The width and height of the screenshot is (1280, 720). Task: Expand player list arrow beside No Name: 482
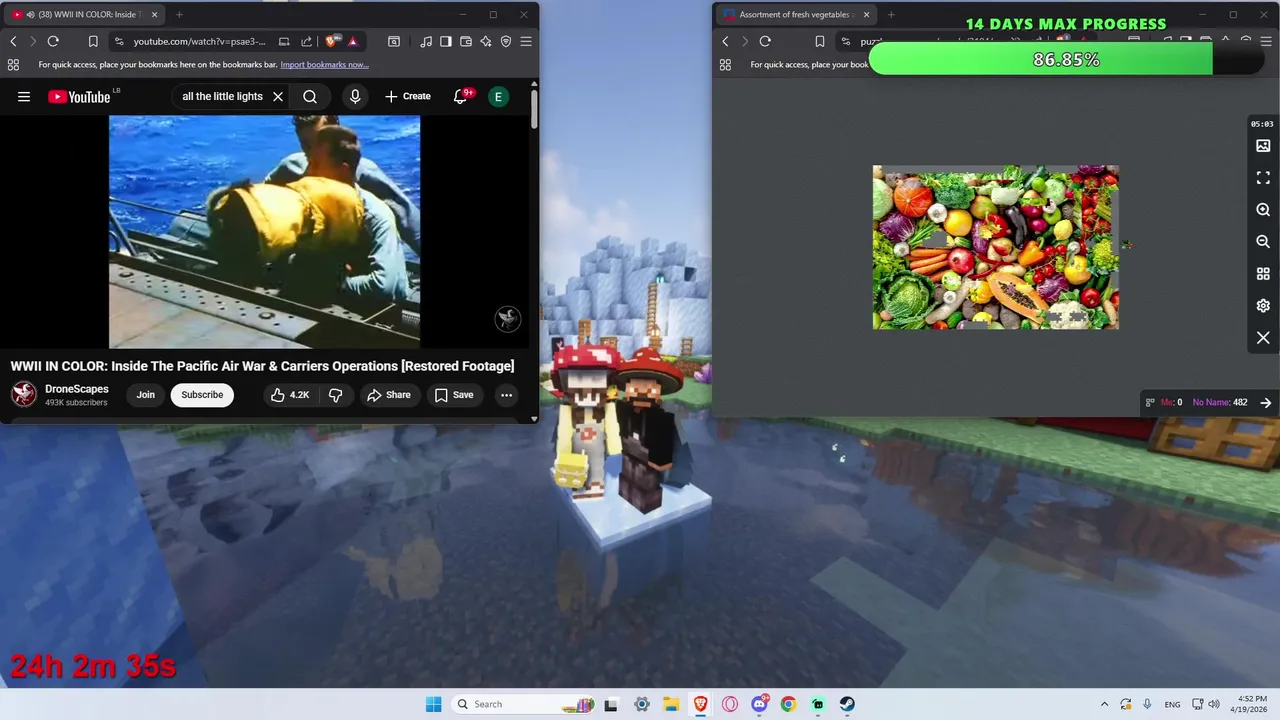coord(1265,403)
